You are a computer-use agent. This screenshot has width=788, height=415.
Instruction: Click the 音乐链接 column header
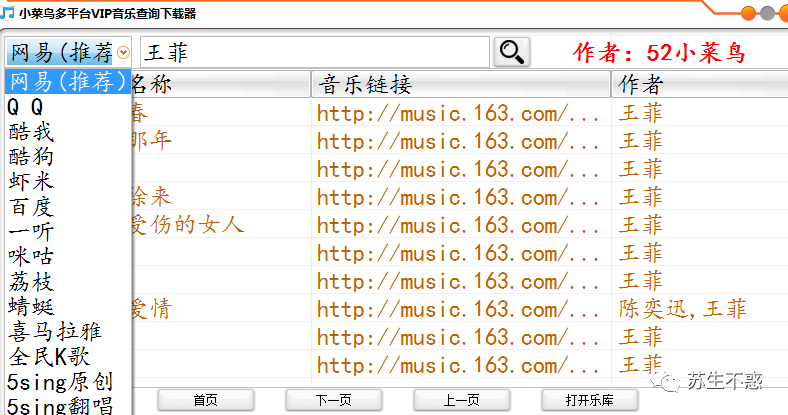tap(461, 84)
